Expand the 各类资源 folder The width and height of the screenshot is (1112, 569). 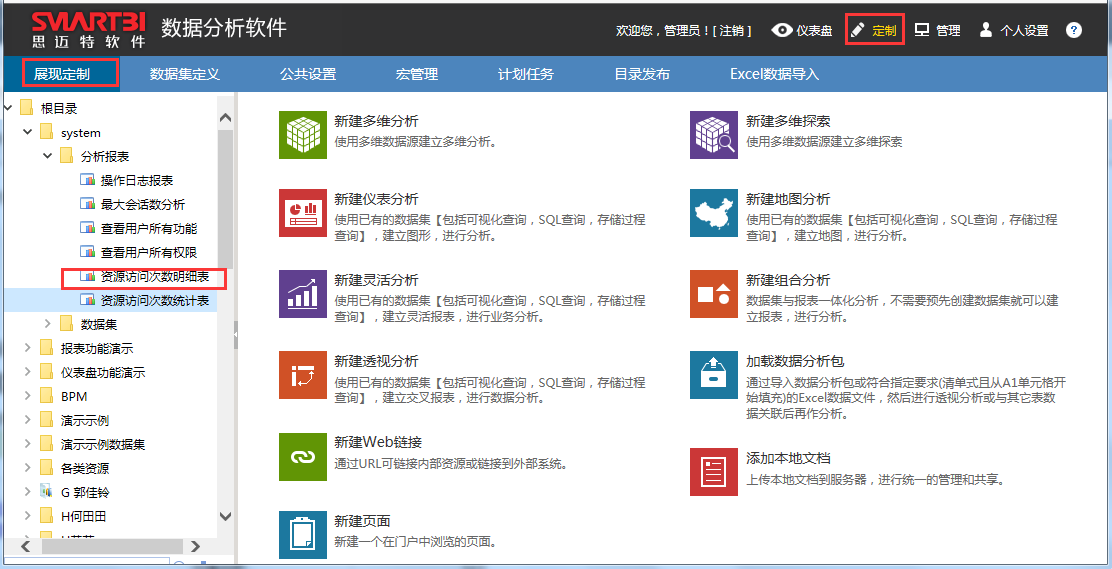coord(28,468)
